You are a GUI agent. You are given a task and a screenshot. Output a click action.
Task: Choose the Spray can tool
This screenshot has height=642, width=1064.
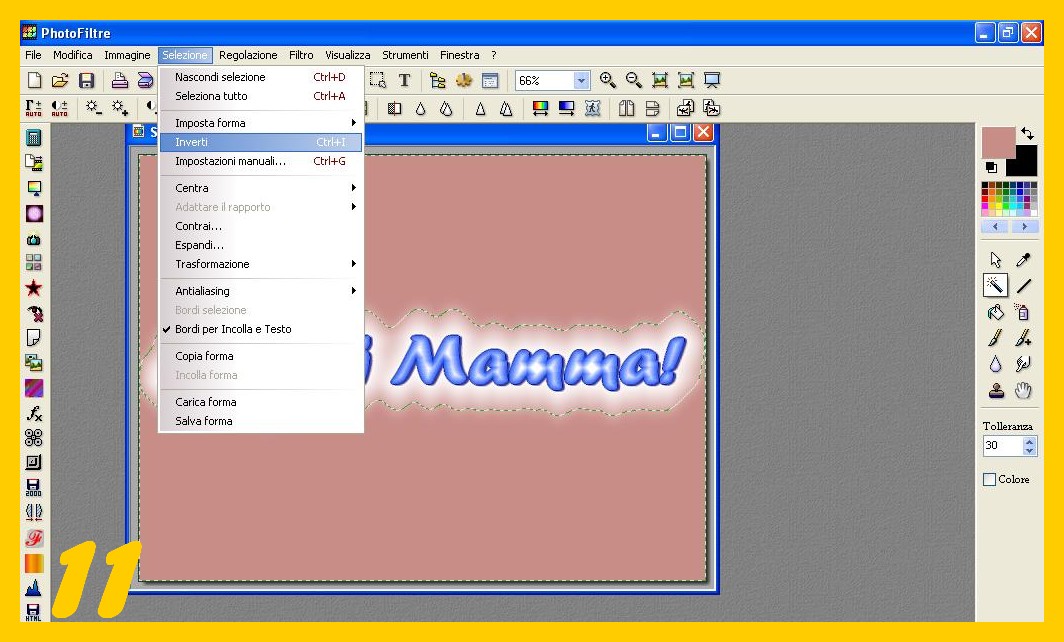pos(1023,312)
